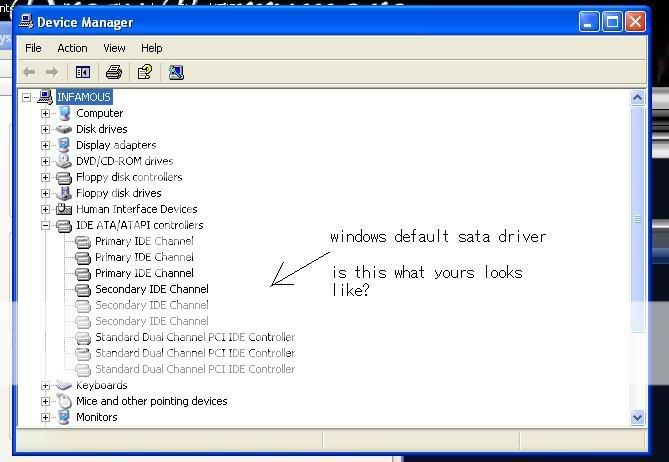Click Scan for hardware changes icon

(176, 72)
